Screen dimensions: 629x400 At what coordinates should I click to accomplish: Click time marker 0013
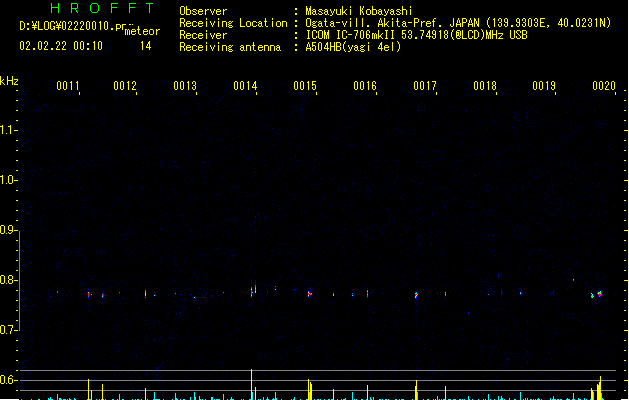(x=185, y=86)
